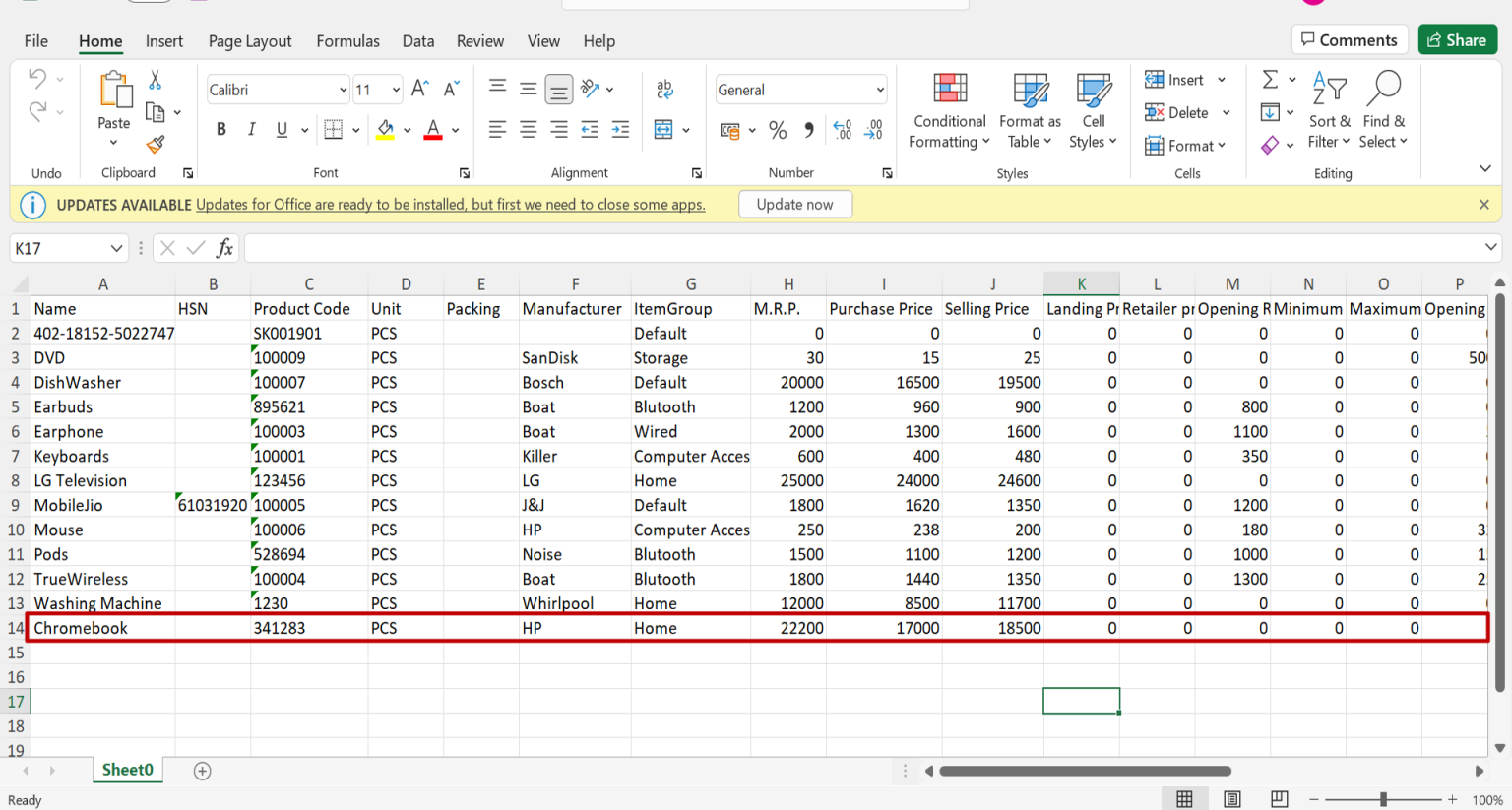Apply Percent Style format
Image resolution: width=1512 pixels, height=810 pixels.
[x=778, y=130]
